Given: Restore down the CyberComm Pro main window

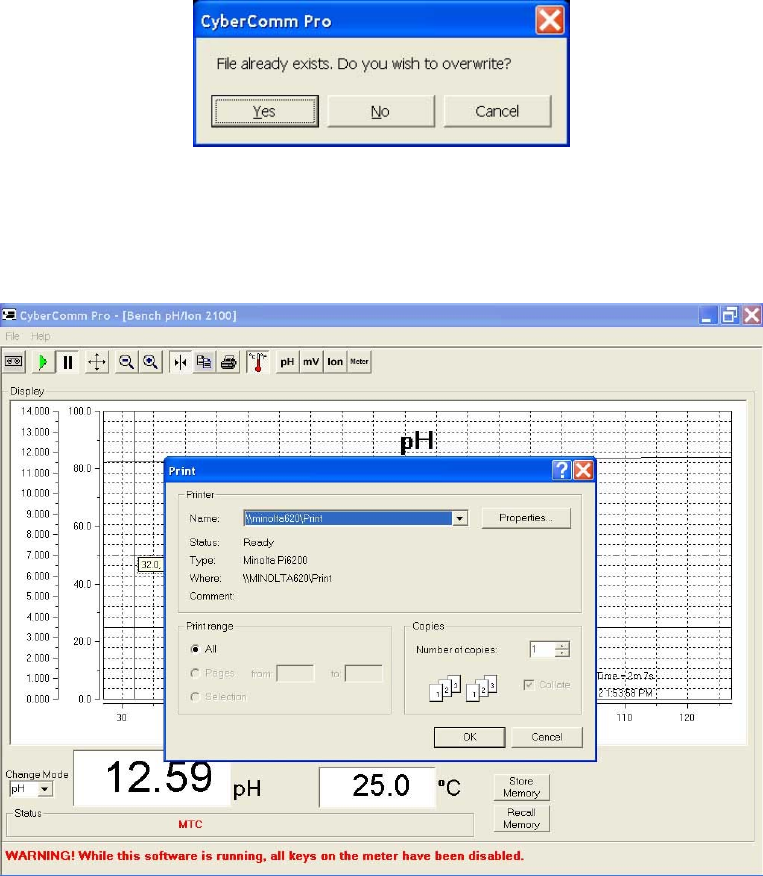Looking at the screenshot, I should [729, 315].
